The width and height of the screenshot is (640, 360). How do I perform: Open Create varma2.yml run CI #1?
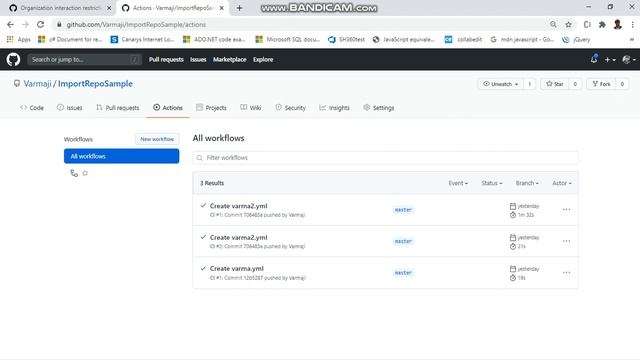click(x=238, y=206)
